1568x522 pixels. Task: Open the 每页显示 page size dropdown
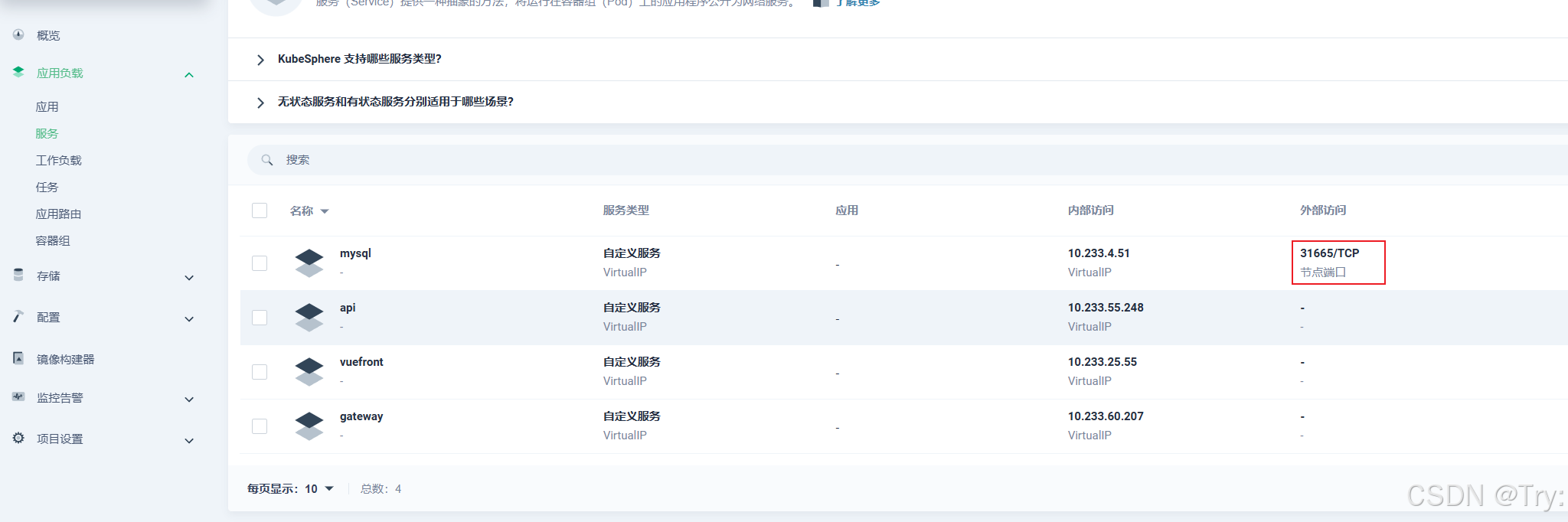(319, 489)
